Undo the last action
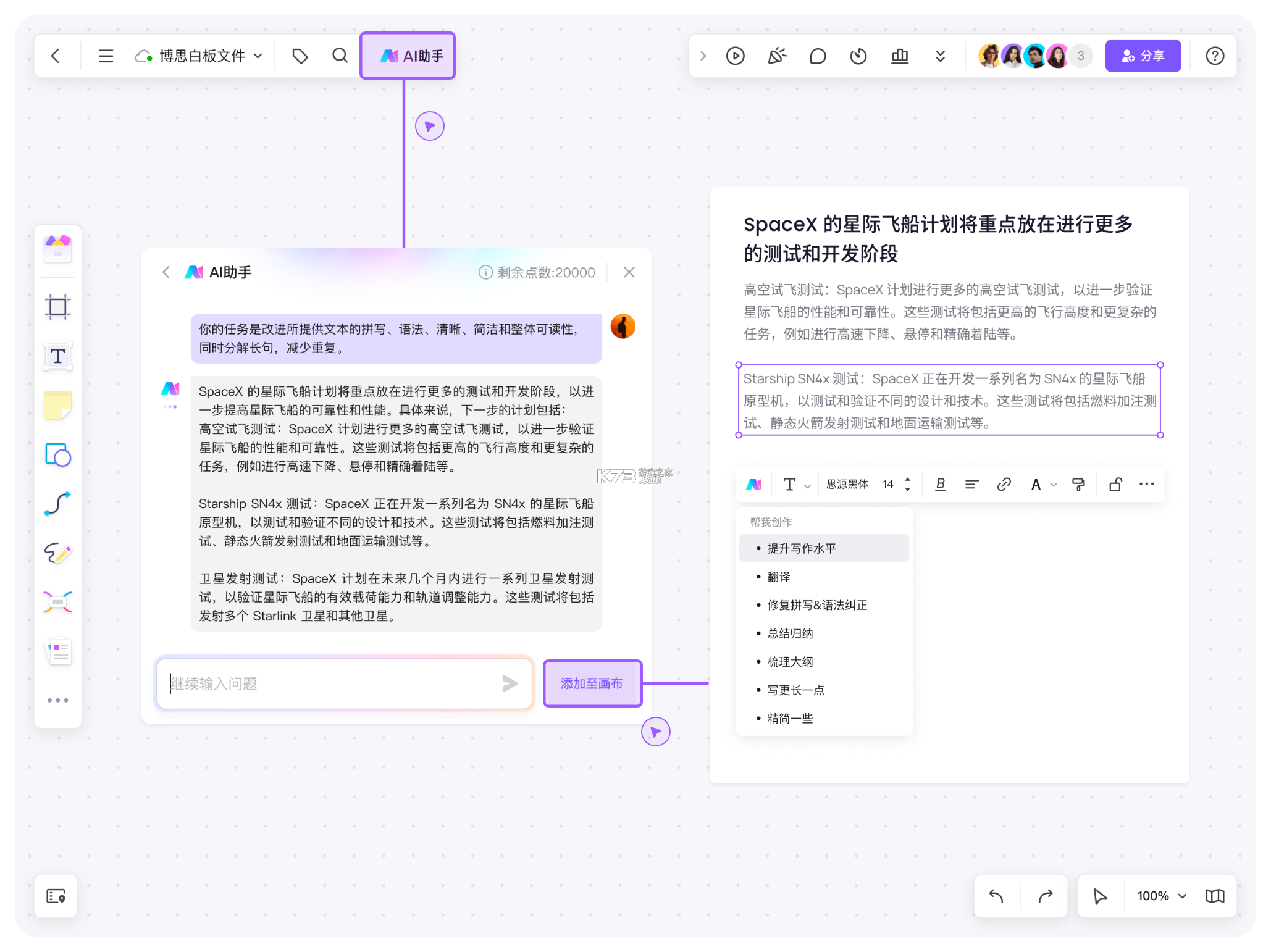Screen dimensions: 1271x952 pyautogui.click(x=996, y=896)
